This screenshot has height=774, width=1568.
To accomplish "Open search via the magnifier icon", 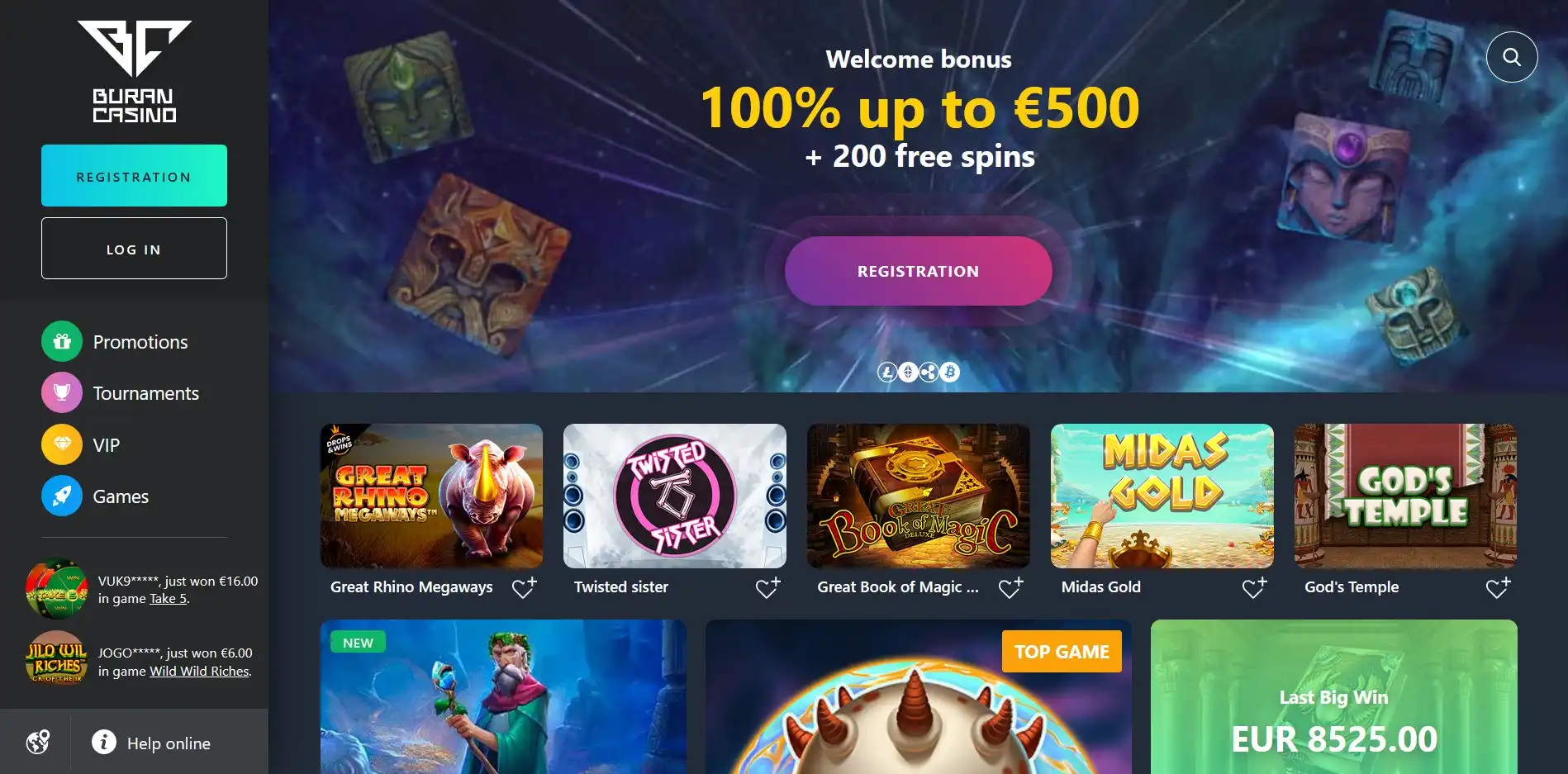I will pos(1511,57).
